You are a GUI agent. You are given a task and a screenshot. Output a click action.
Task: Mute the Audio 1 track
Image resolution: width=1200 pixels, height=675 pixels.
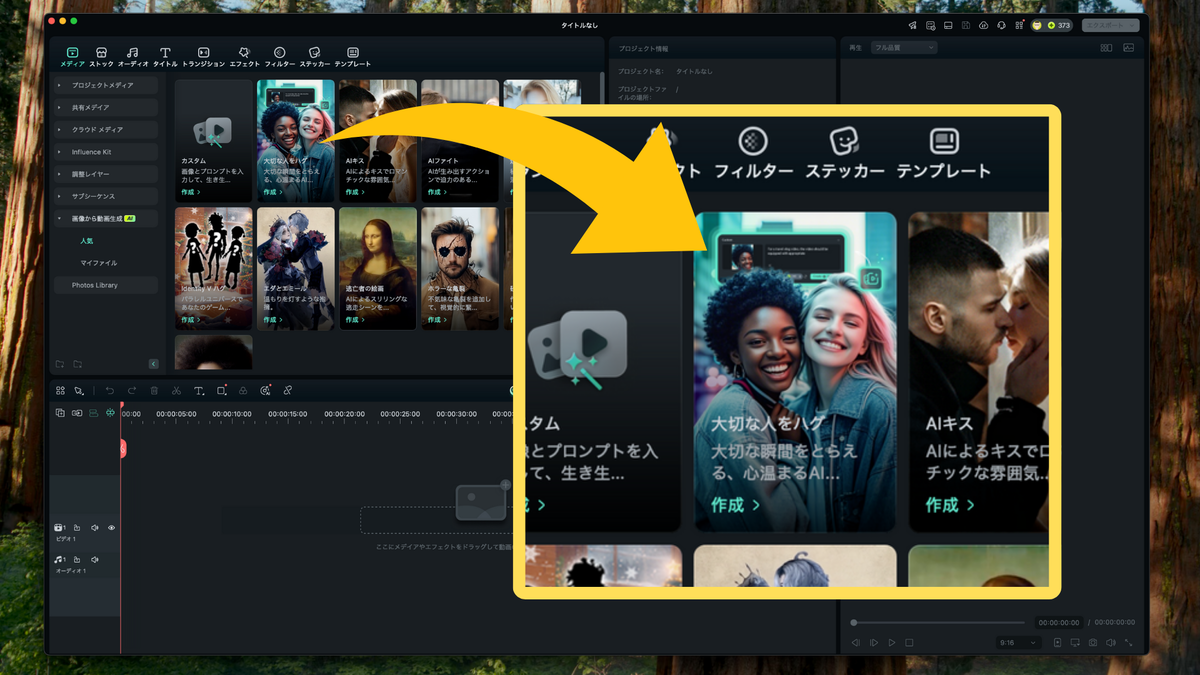[x=94, y=559]
